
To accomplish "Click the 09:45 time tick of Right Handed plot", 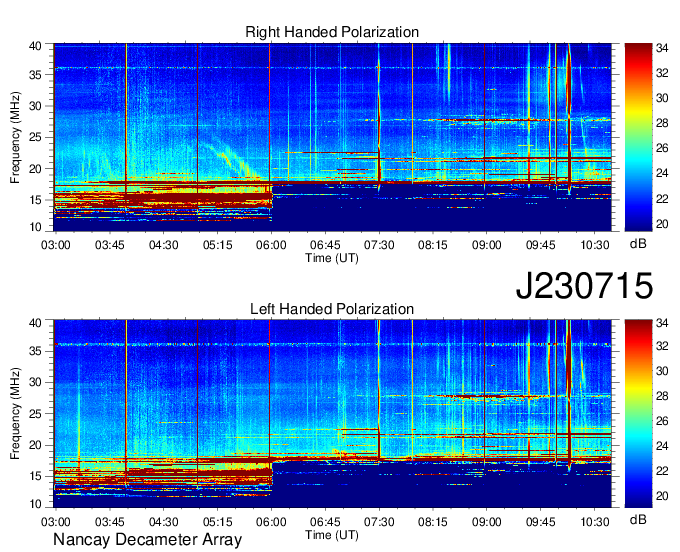I will (540, 245).
